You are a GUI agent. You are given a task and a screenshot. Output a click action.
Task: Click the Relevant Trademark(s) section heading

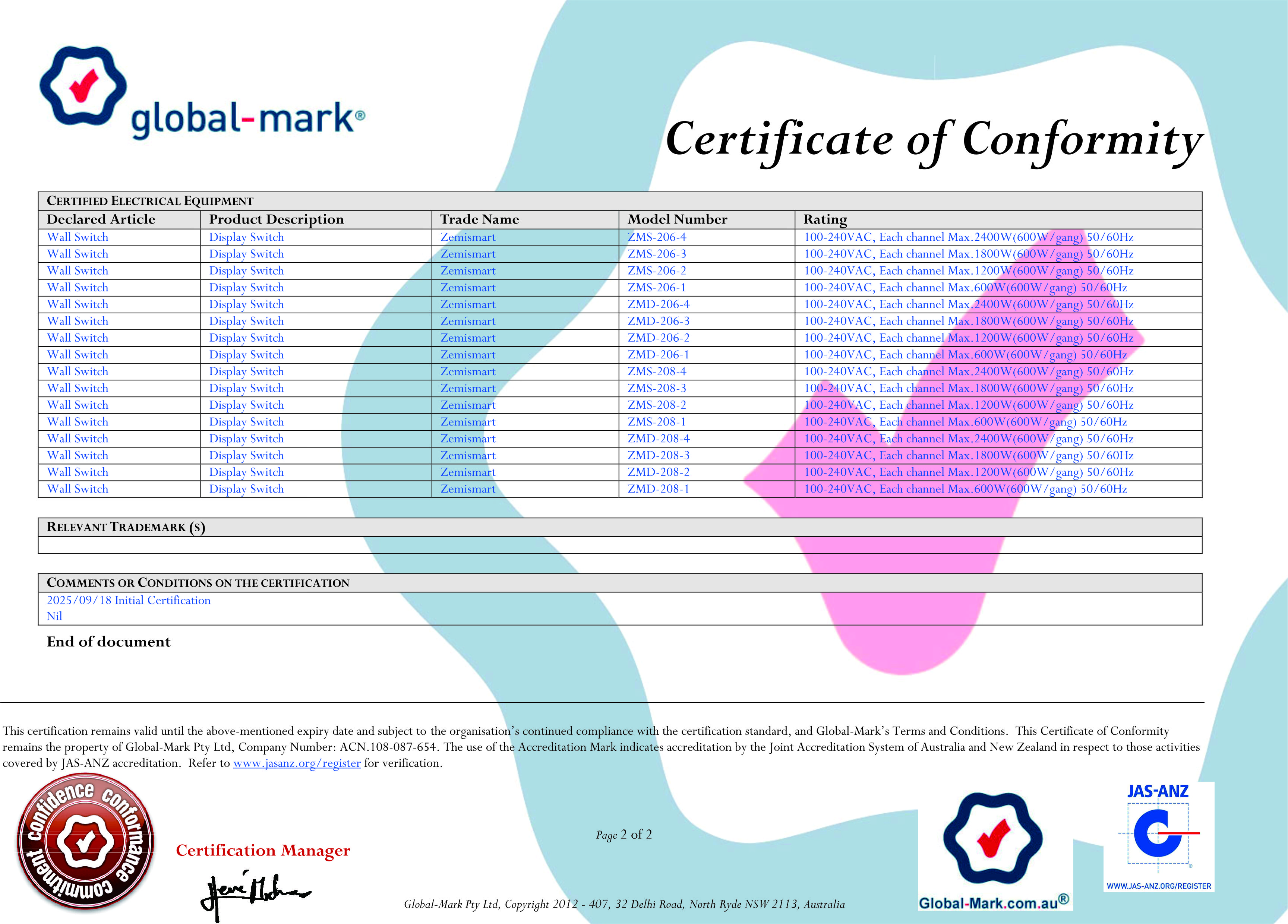[x=126, y=527]
